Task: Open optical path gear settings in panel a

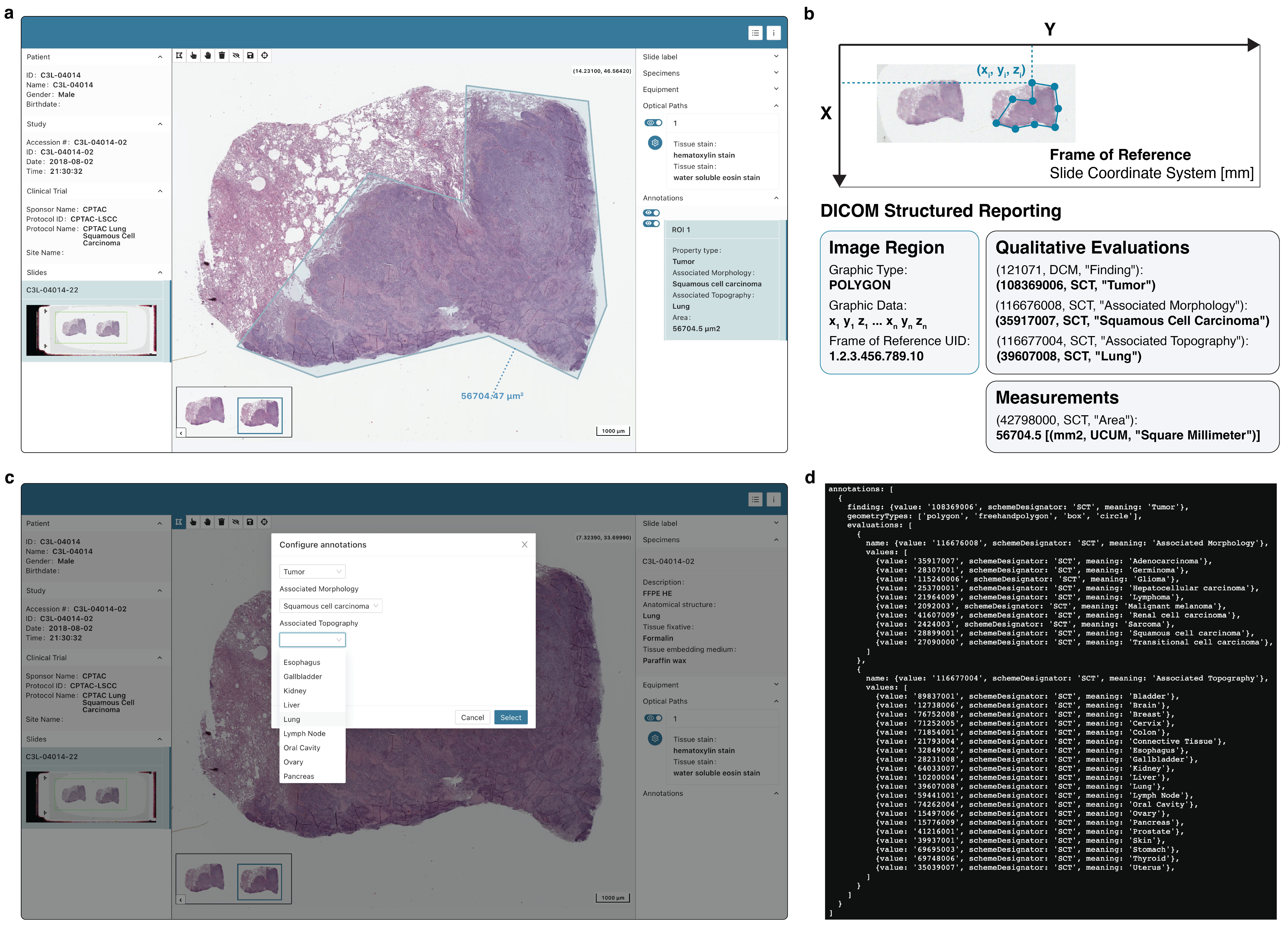Action: (655, 143)
